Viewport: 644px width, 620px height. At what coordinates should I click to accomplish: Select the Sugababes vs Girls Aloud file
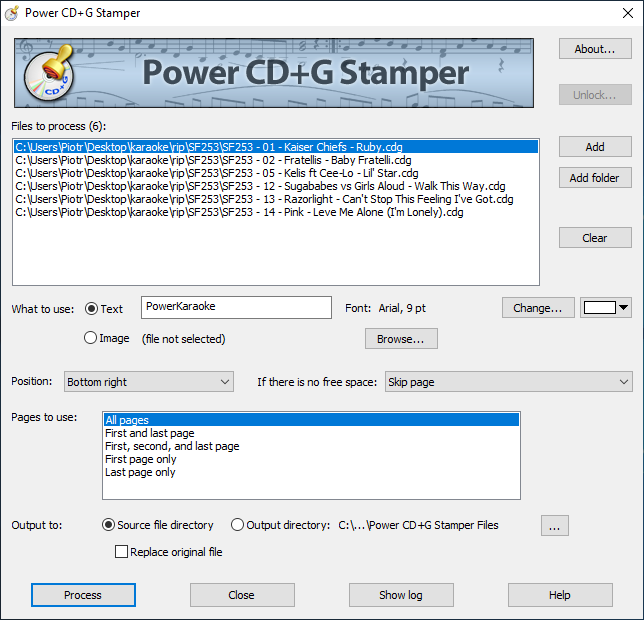click(276, 186)
